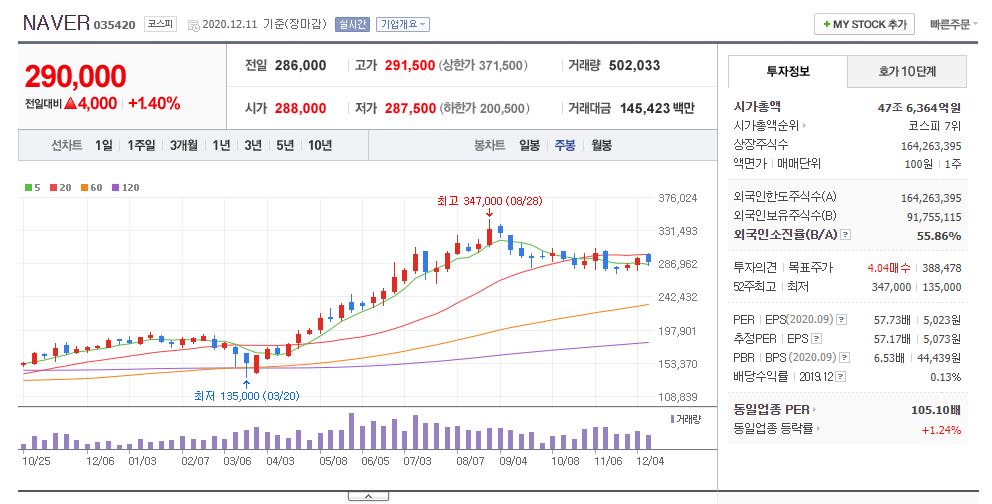Expand 동일업종 PER arrow link
Screen dimensions: 992x504
pos(814,410)
